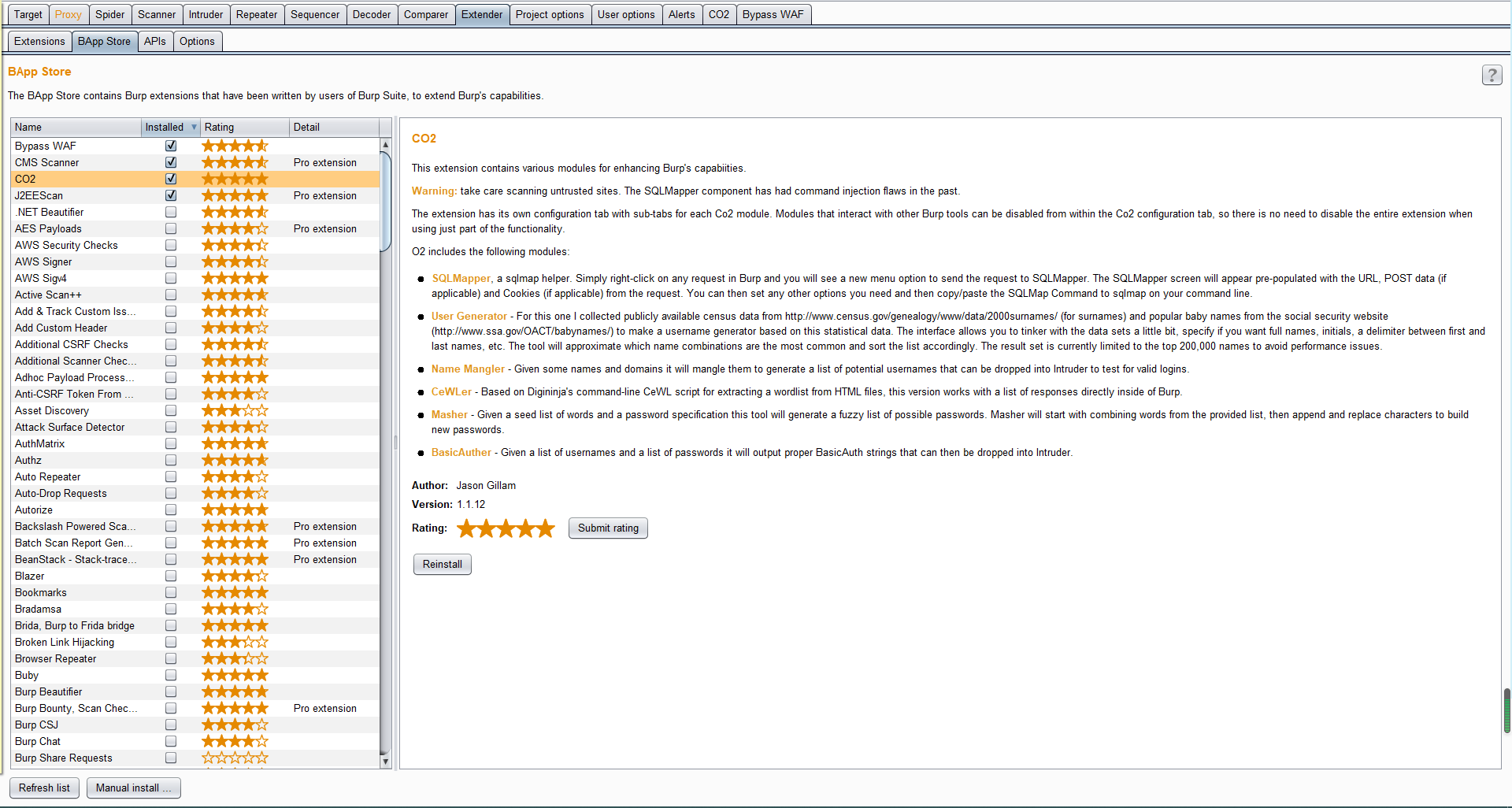1512x808 pixels.
Task: Check the AuthMatrix installed checkbox
Action: pyautogui.click(x=171, y=443)
